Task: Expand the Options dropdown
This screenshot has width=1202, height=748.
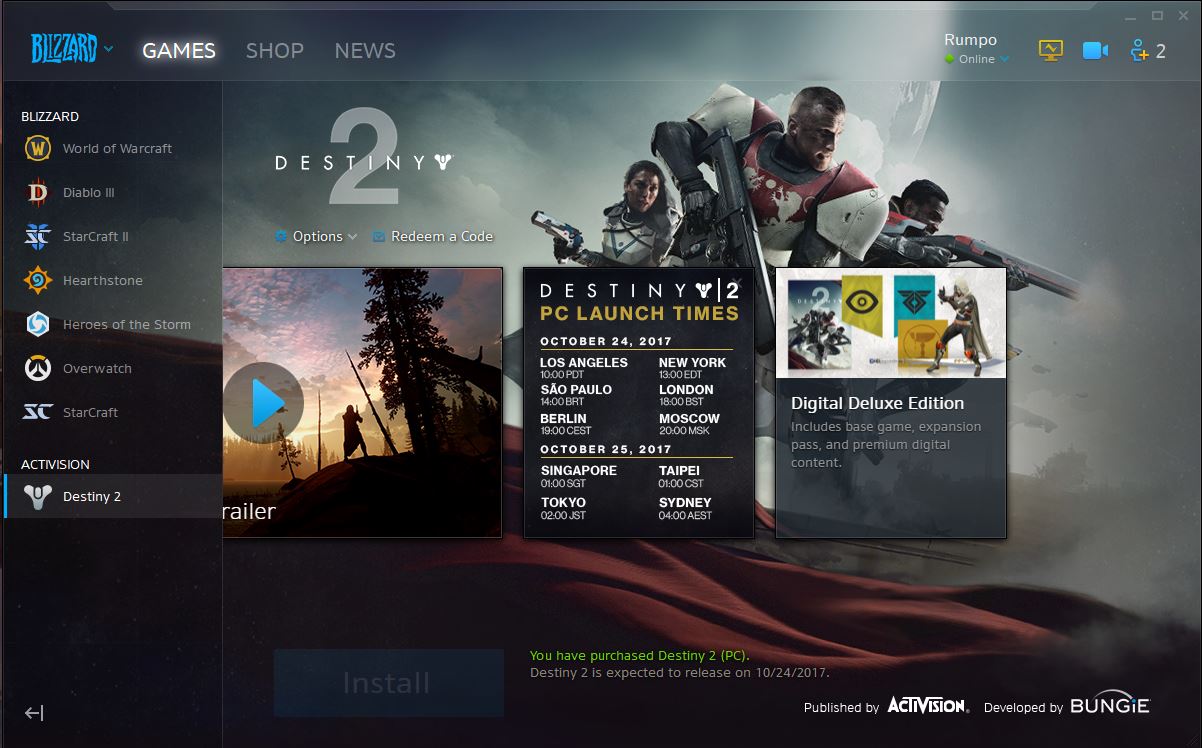Action: [317, 236]
